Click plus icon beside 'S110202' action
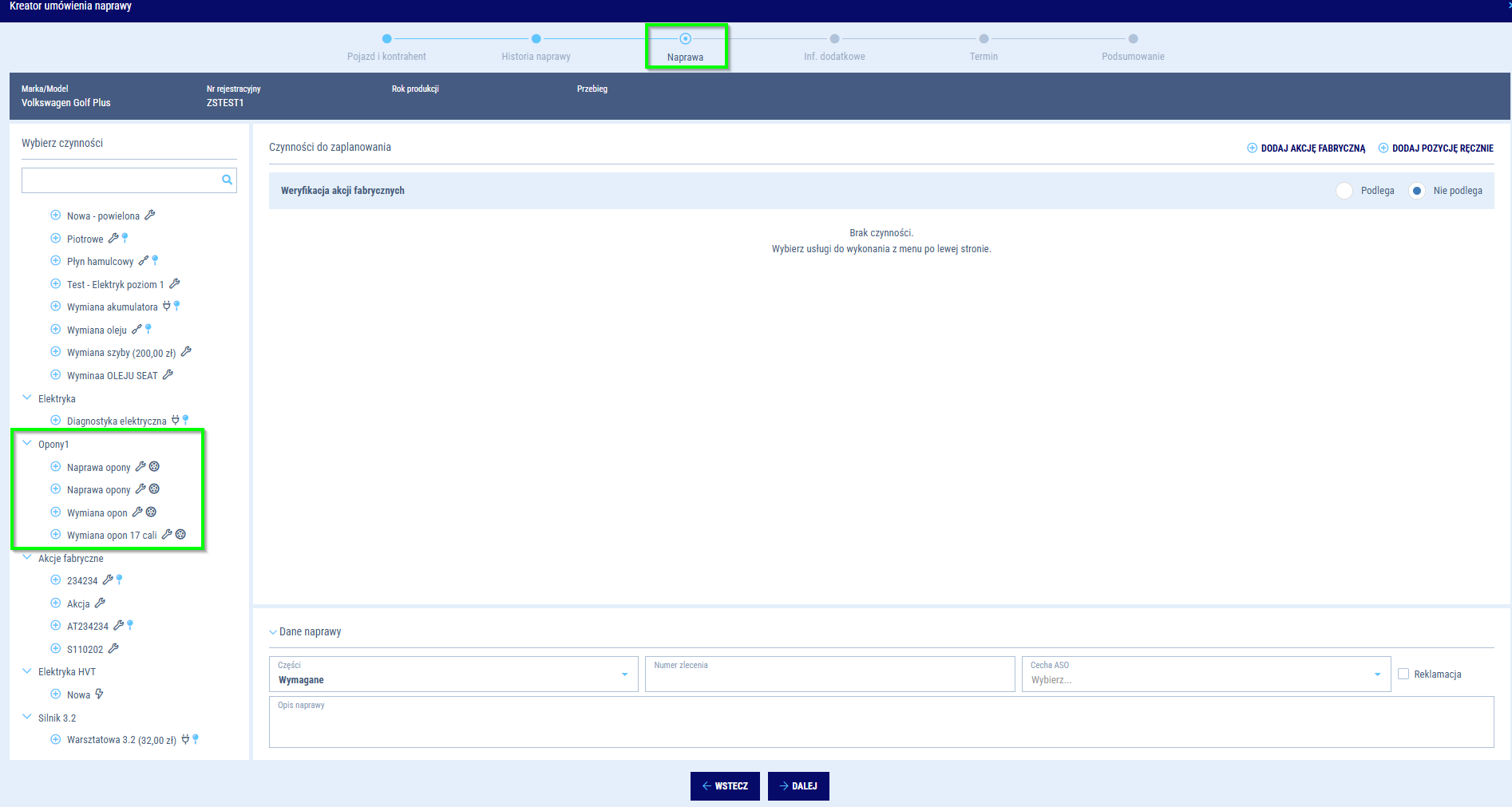 click(x=56, y=649)
